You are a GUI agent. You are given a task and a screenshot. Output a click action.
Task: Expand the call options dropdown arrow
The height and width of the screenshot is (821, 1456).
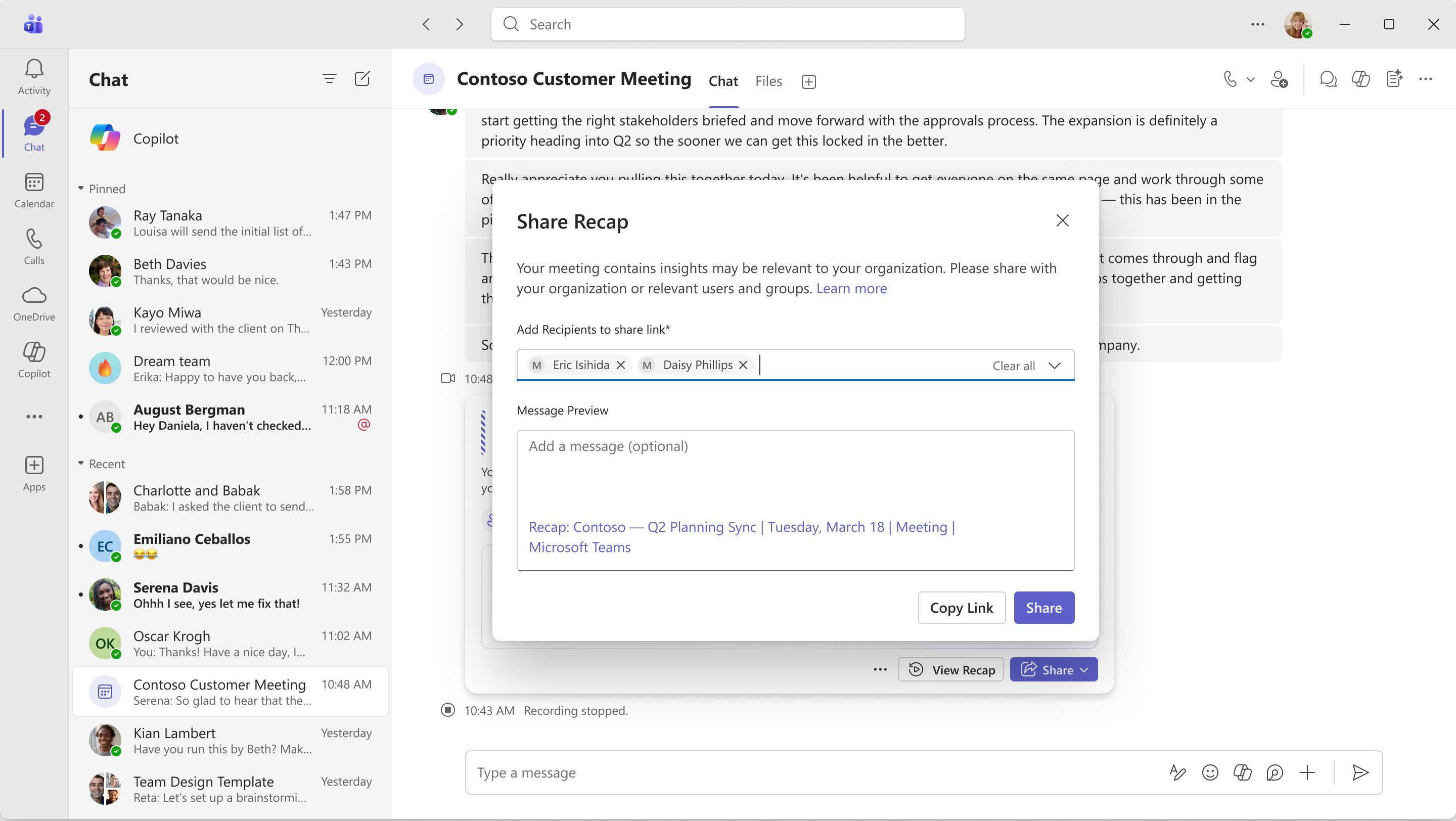tap(1250, 79)
